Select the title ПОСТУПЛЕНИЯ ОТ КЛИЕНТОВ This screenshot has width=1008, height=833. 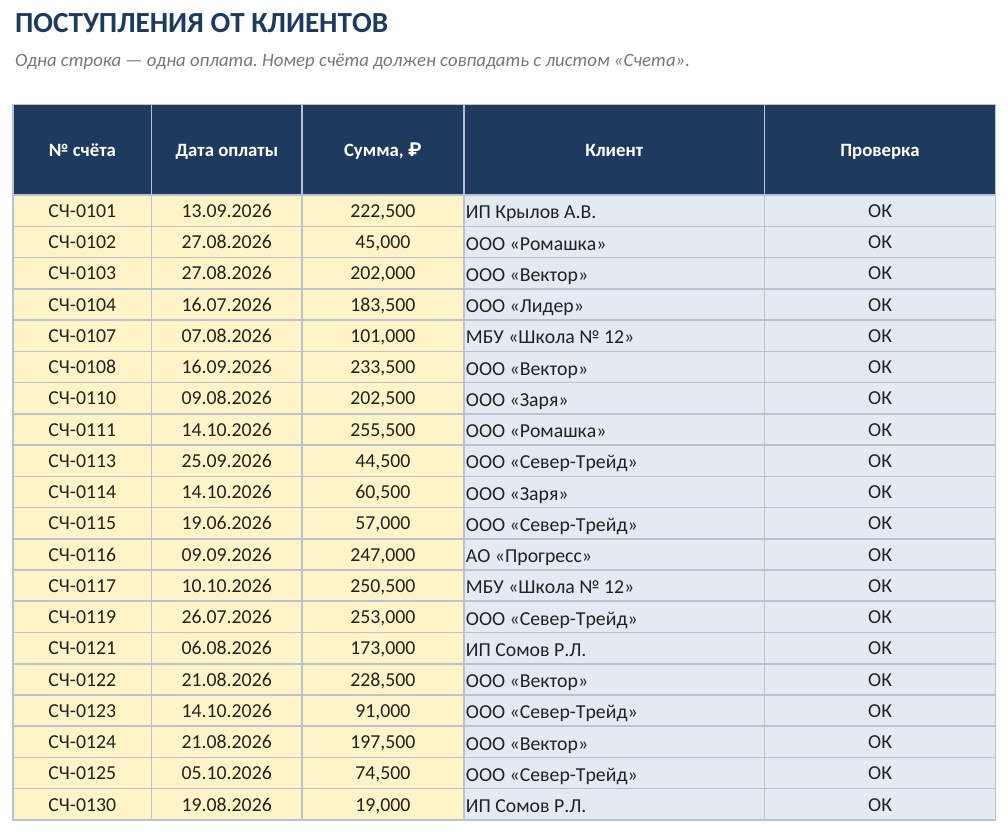coord(201,23)
